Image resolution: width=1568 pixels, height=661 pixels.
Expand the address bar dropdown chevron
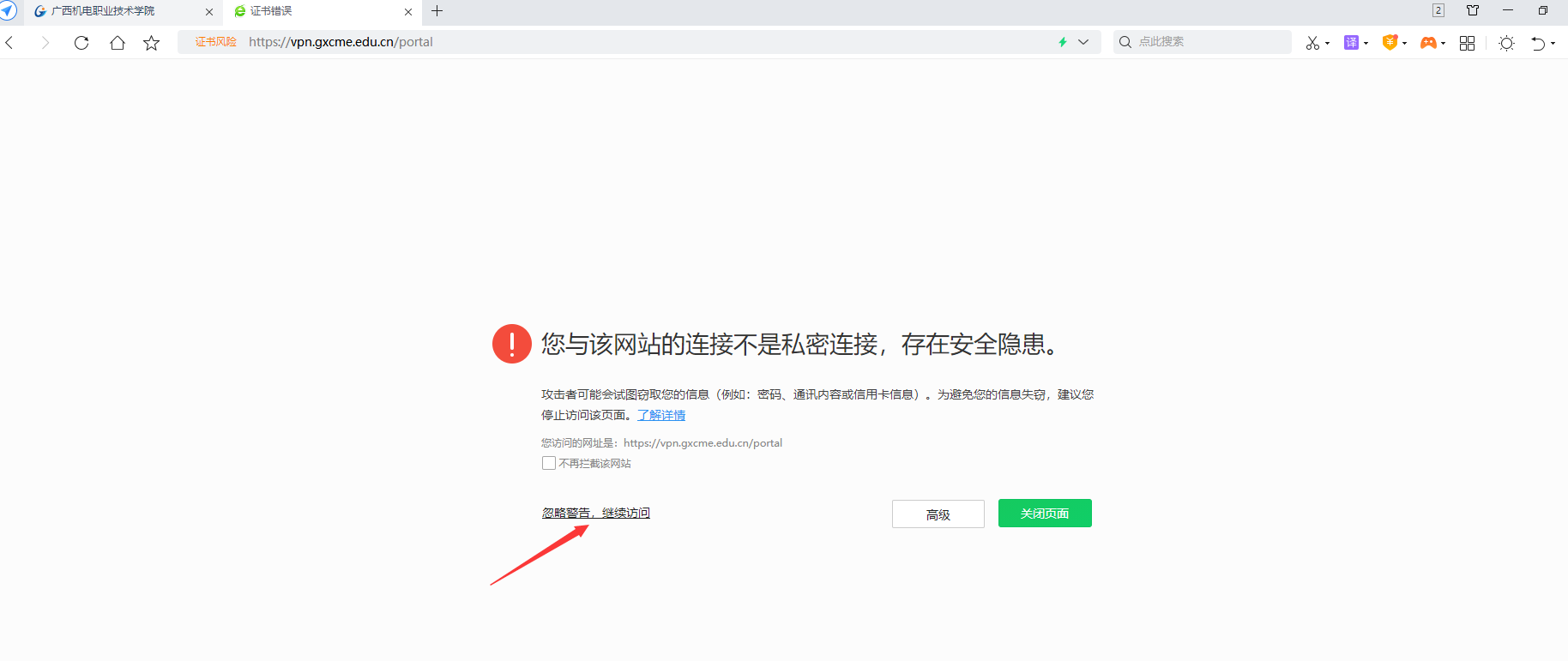[x=1083, y=42]
